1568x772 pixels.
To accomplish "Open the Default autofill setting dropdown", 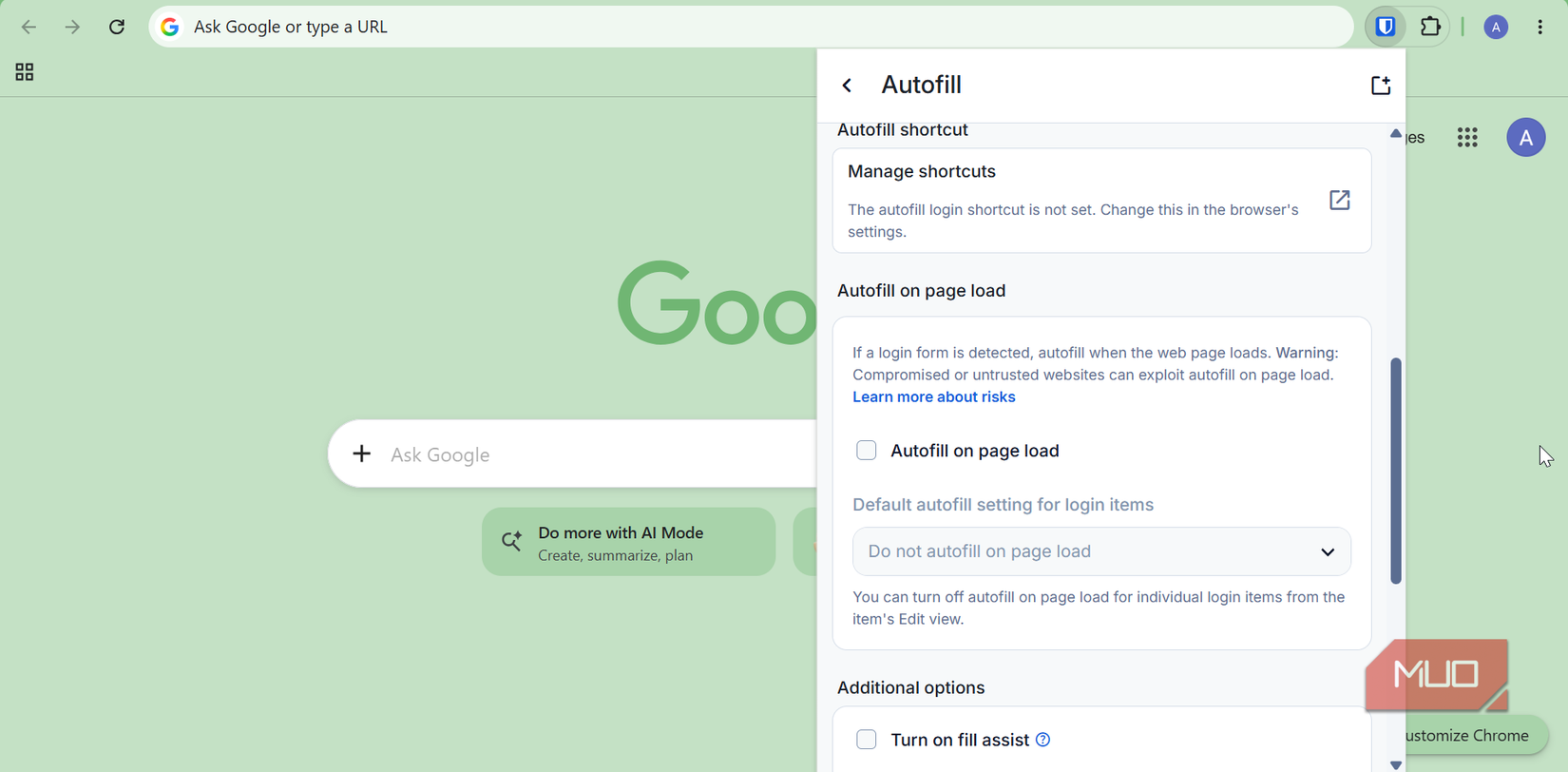I will tap(1101, 551).
